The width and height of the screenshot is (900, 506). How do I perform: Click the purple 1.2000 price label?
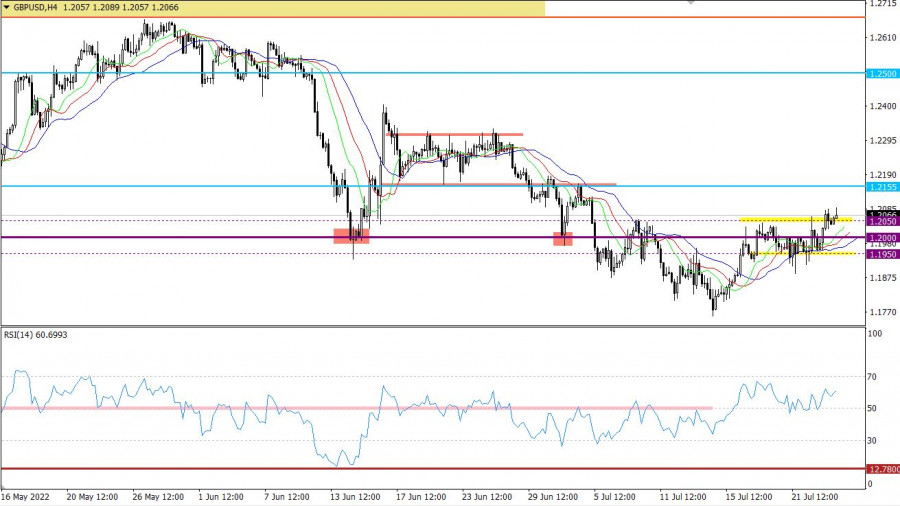882,238
